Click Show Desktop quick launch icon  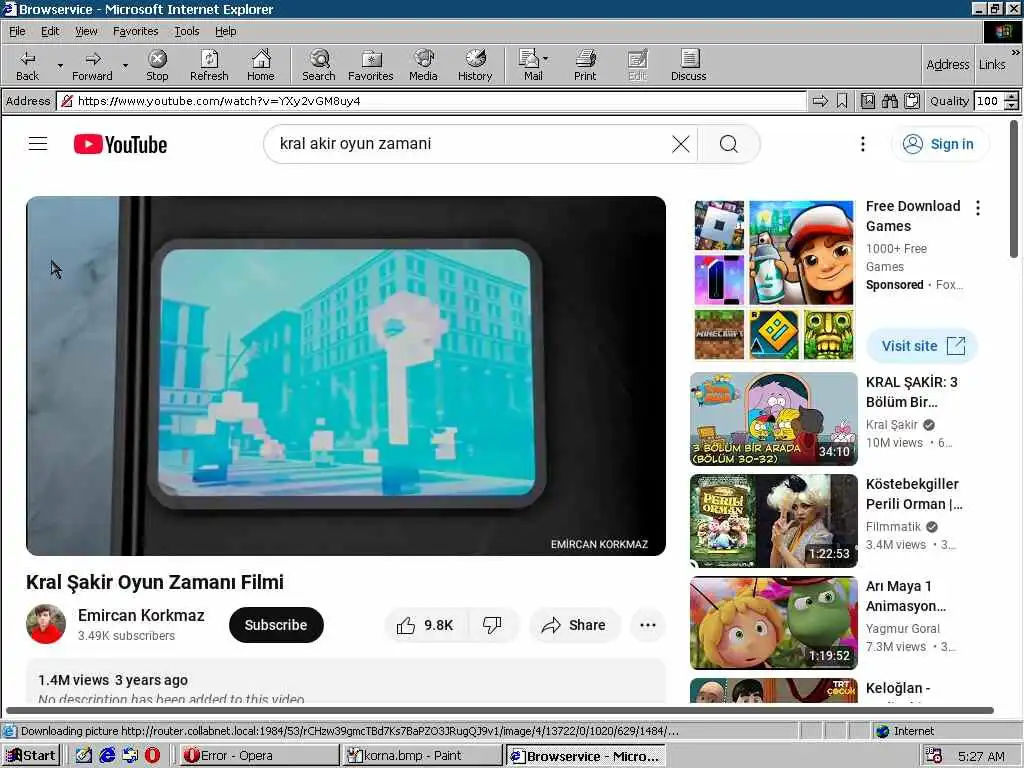tap(84, 755)
